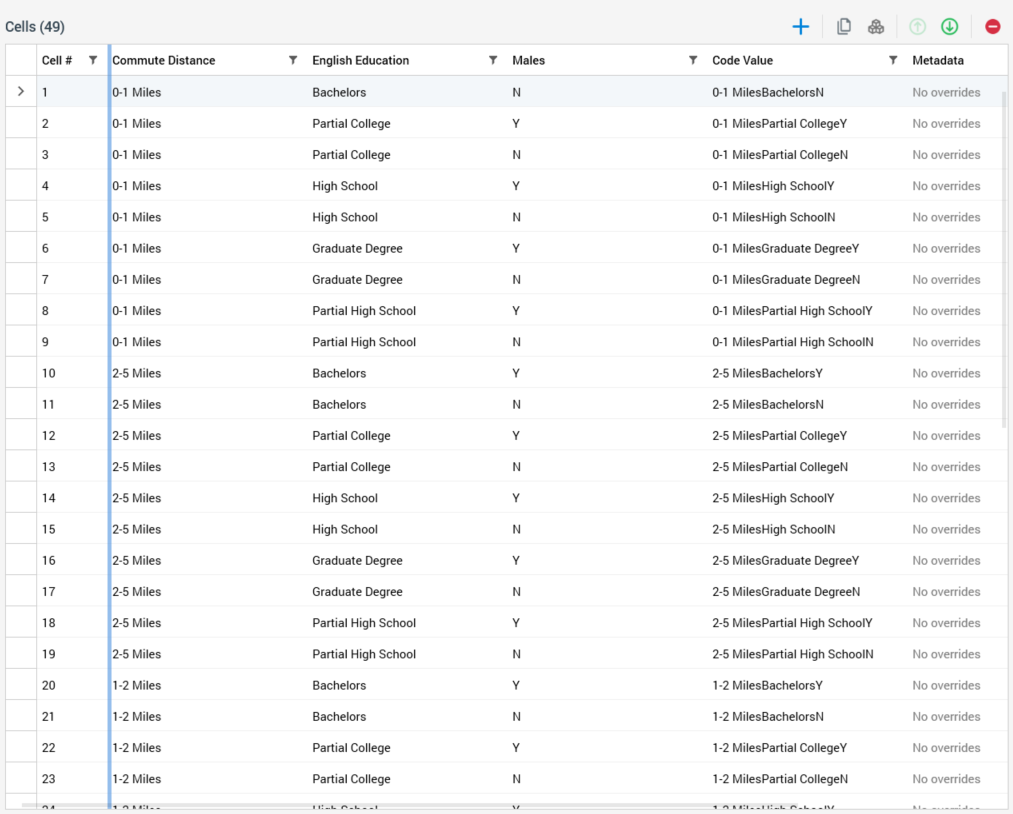Open the Code Value column filter funnel
The image size is (1013, 814).
click(893, 60)
